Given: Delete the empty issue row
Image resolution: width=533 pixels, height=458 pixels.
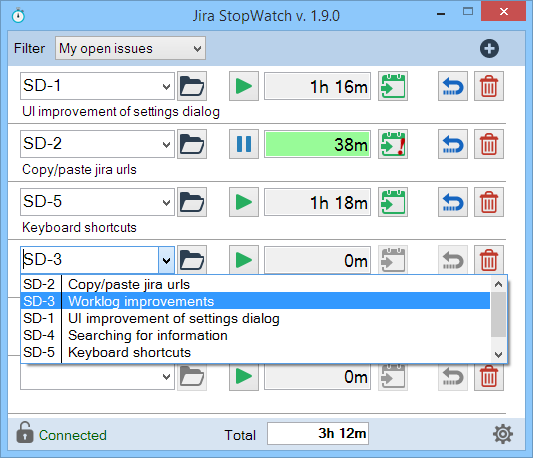Looking at the screenshot, I should (489, 377).
